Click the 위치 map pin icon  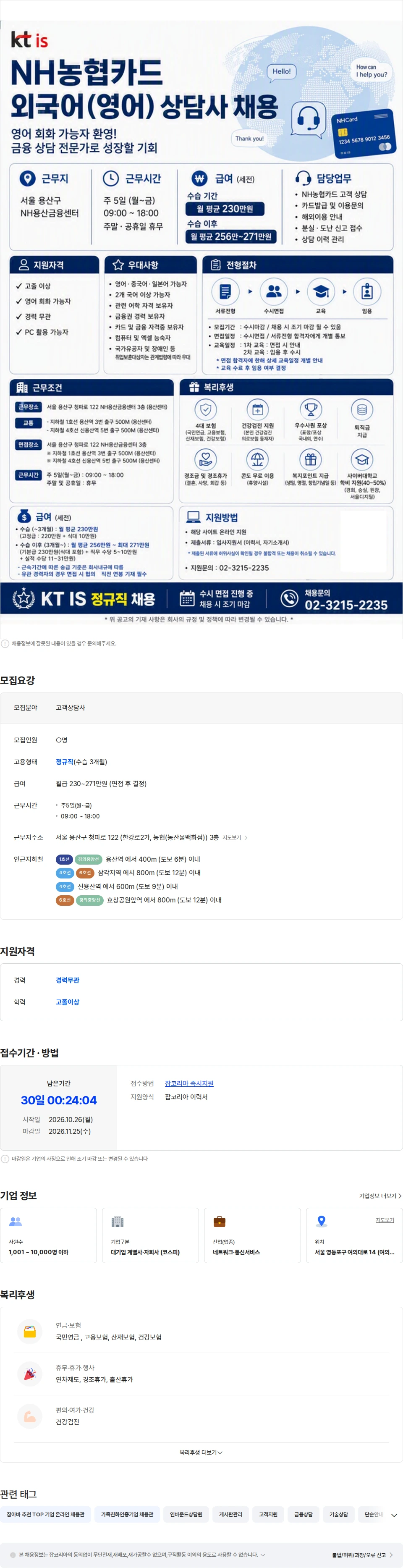point(322,1221)
